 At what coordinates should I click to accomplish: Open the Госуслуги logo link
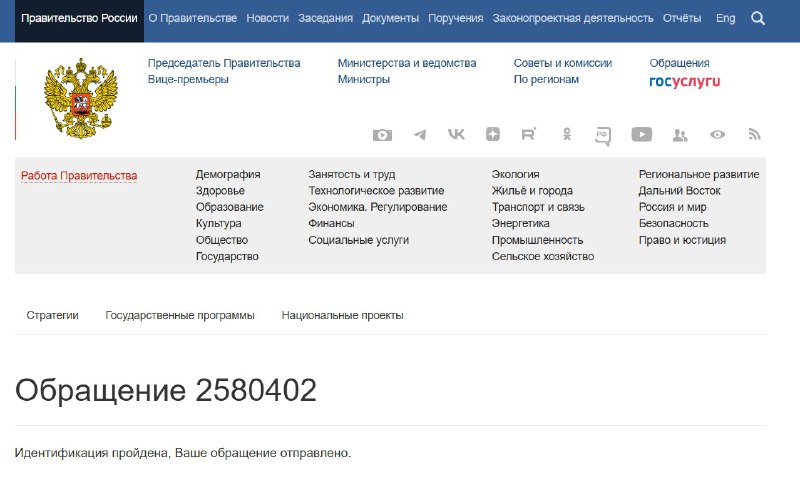coord(684,82)
